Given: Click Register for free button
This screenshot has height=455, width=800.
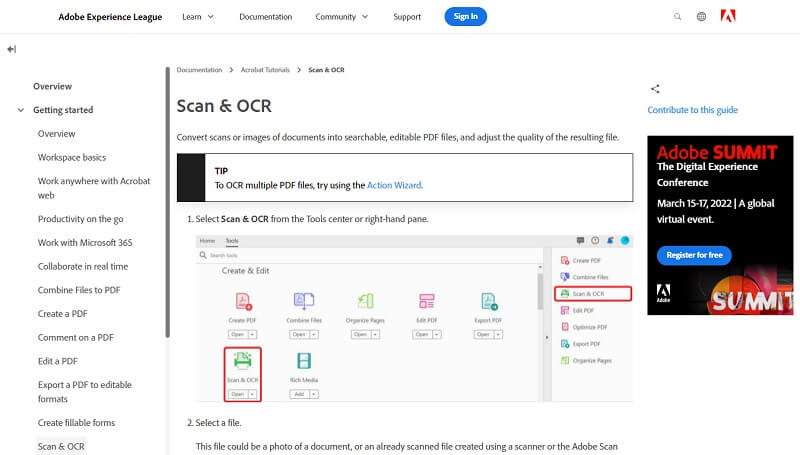Looking at the screenshot, I should tap(694, 255).
